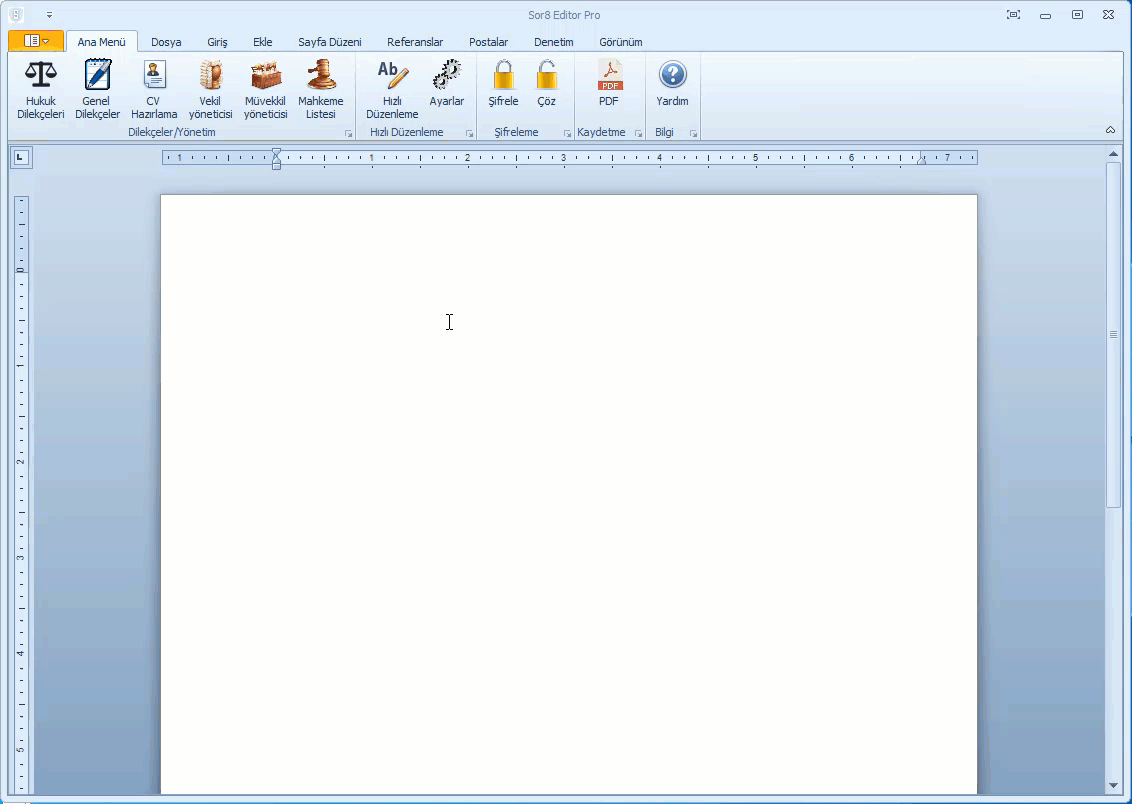Open Yardım help

(672, 85)
